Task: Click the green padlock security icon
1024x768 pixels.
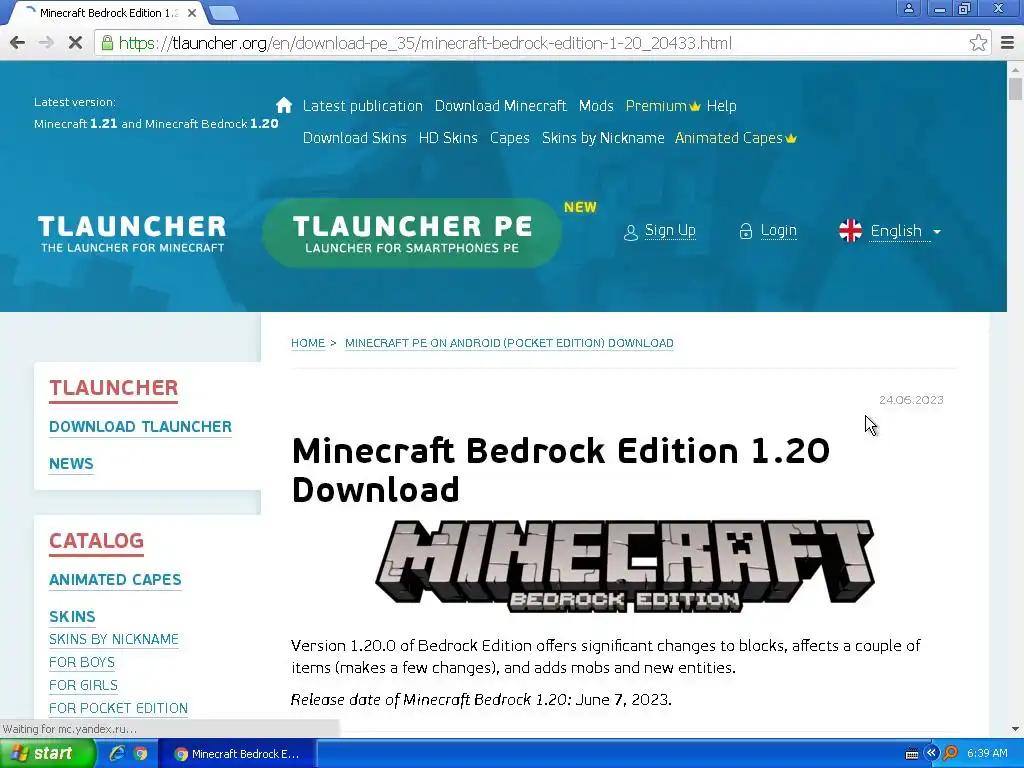Action: click(x=107, y=43)
